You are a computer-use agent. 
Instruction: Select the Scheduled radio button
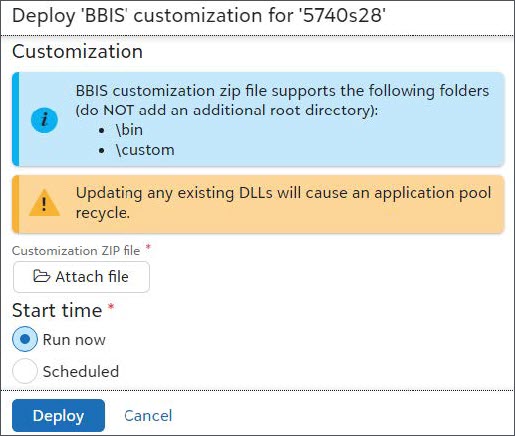click(x=25, y=371)
